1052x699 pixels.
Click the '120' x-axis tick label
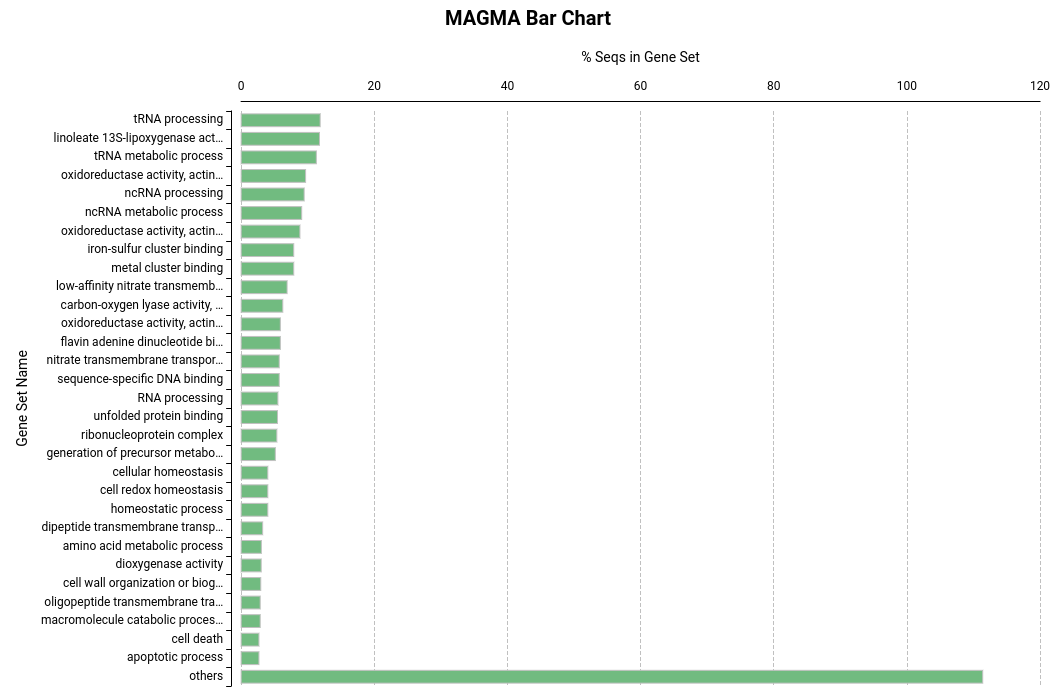tap(1040, 86)
